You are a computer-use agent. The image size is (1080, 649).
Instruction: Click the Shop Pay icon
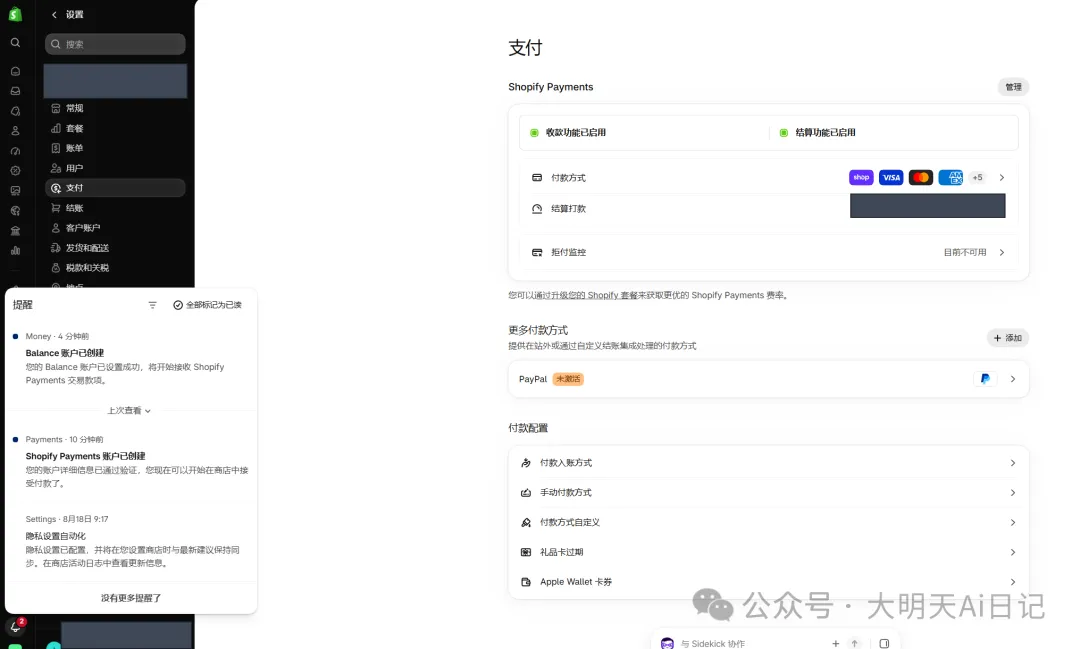(861, 178)
